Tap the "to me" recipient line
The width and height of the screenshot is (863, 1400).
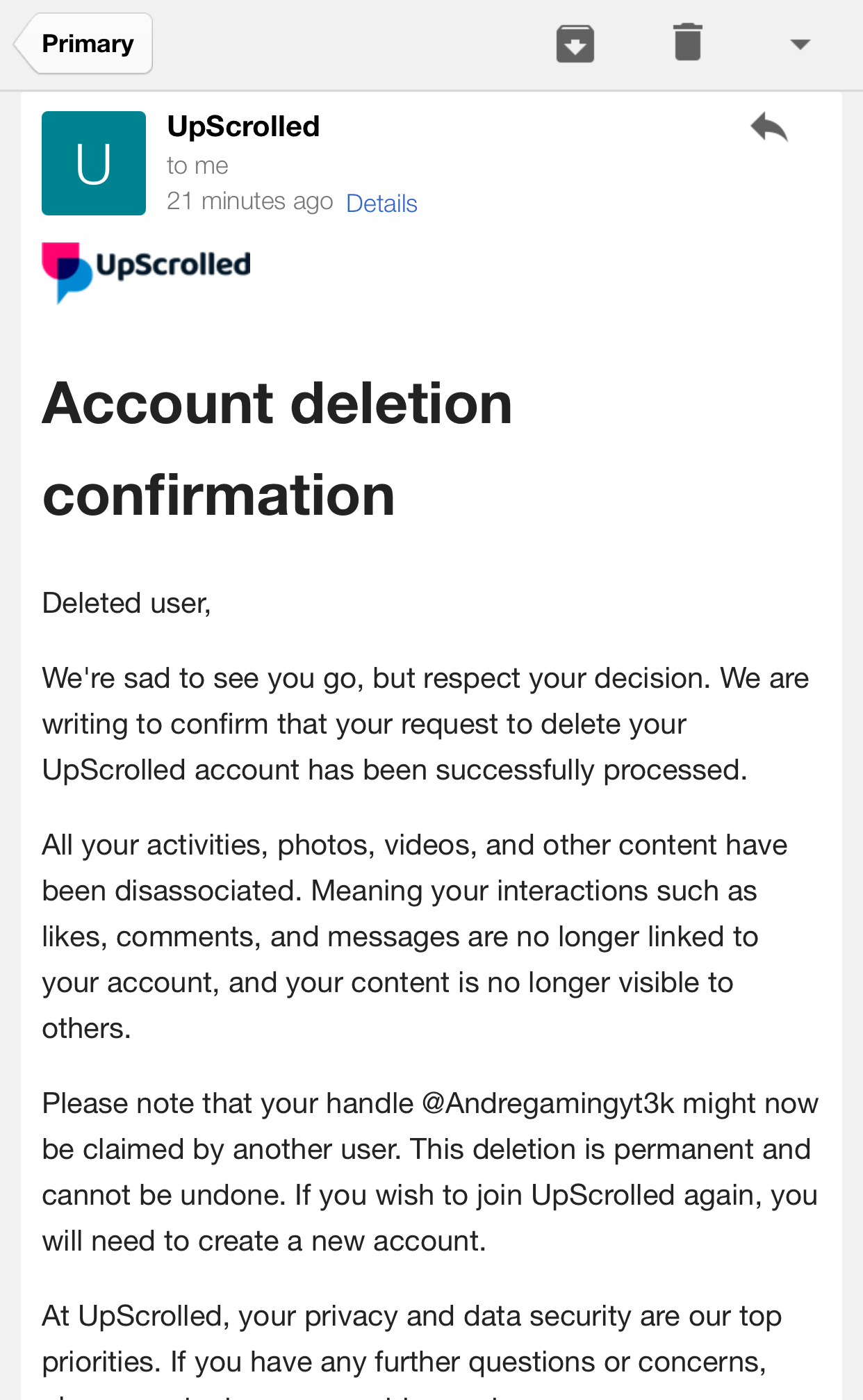[197, 165]
